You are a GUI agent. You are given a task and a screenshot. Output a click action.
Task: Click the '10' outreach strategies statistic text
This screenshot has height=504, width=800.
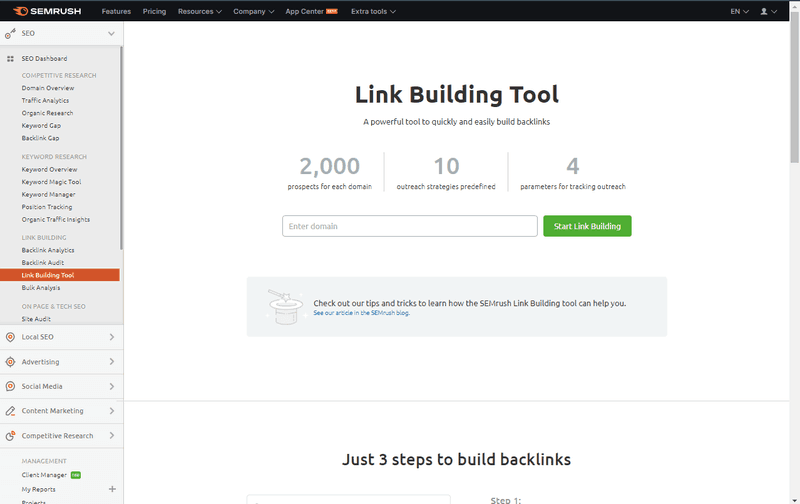tap(446, 166)
